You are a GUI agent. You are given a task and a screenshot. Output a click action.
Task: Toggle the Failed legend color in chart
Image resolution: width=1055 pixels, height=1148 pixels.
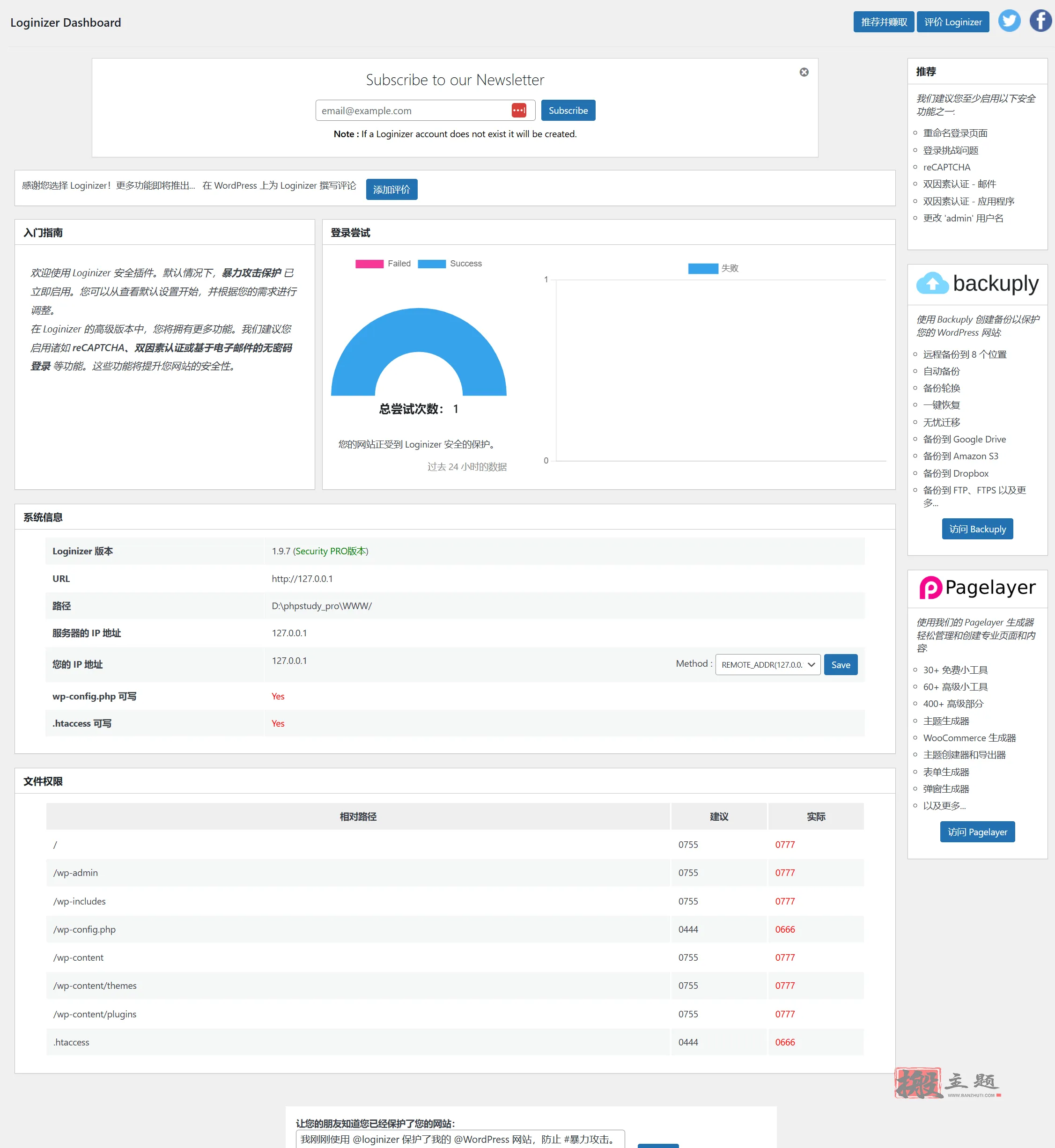click(369, 264)
